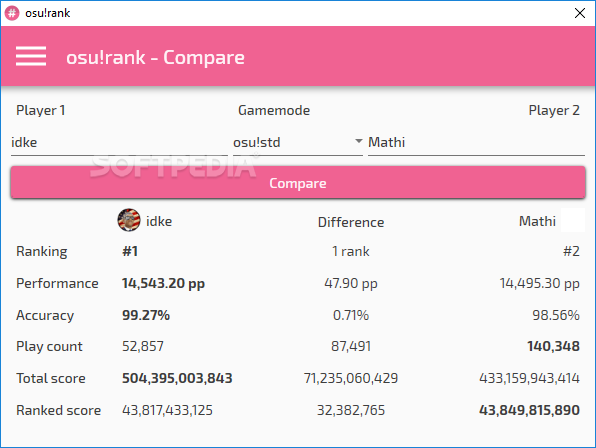
Task: Click the 1 rank difference value
Action: pyautogui.click(x=350, y=251)
